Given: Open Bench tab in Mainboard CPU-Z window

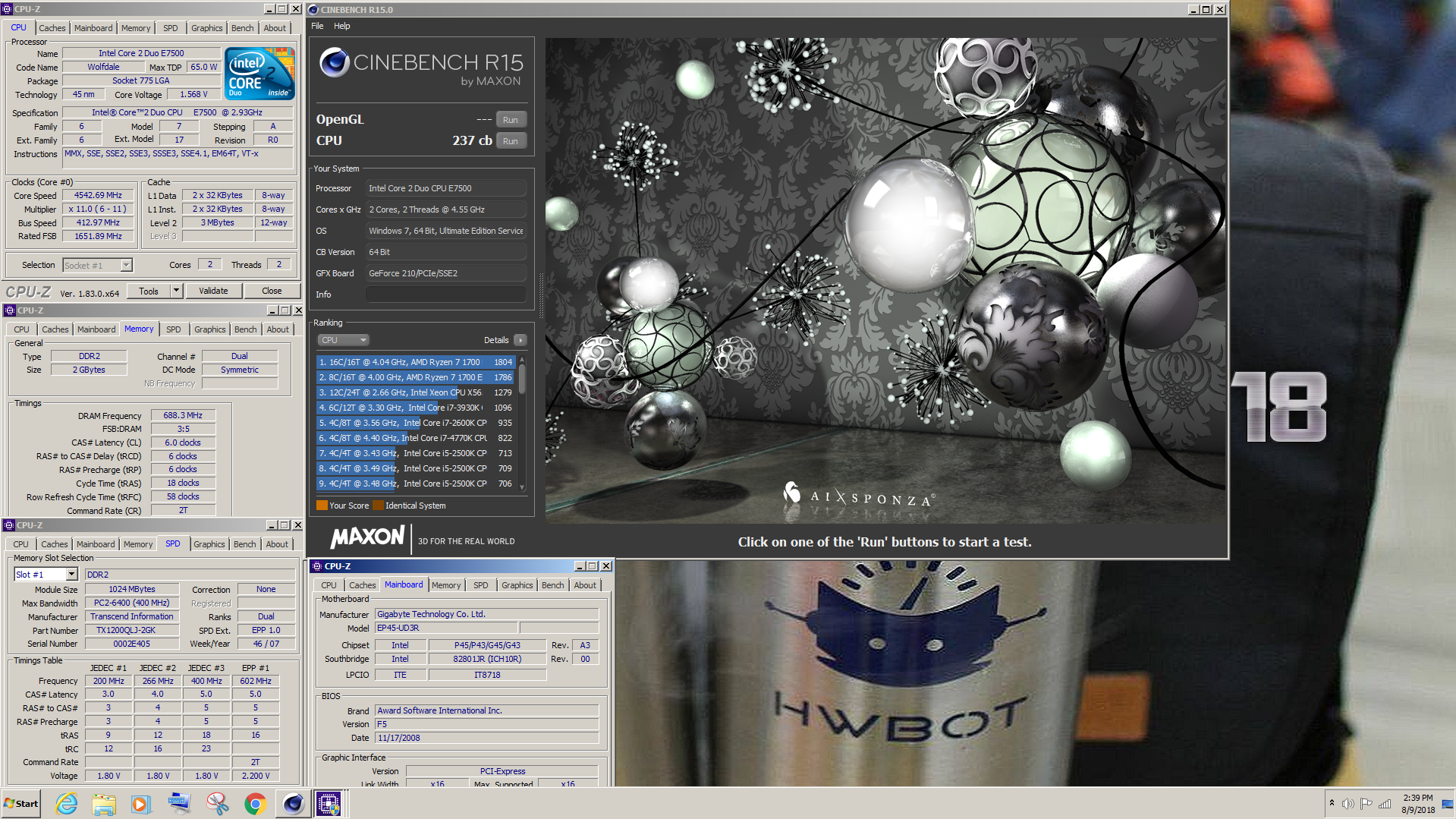Looking at the screenshot, I should [x=552, y=585].
